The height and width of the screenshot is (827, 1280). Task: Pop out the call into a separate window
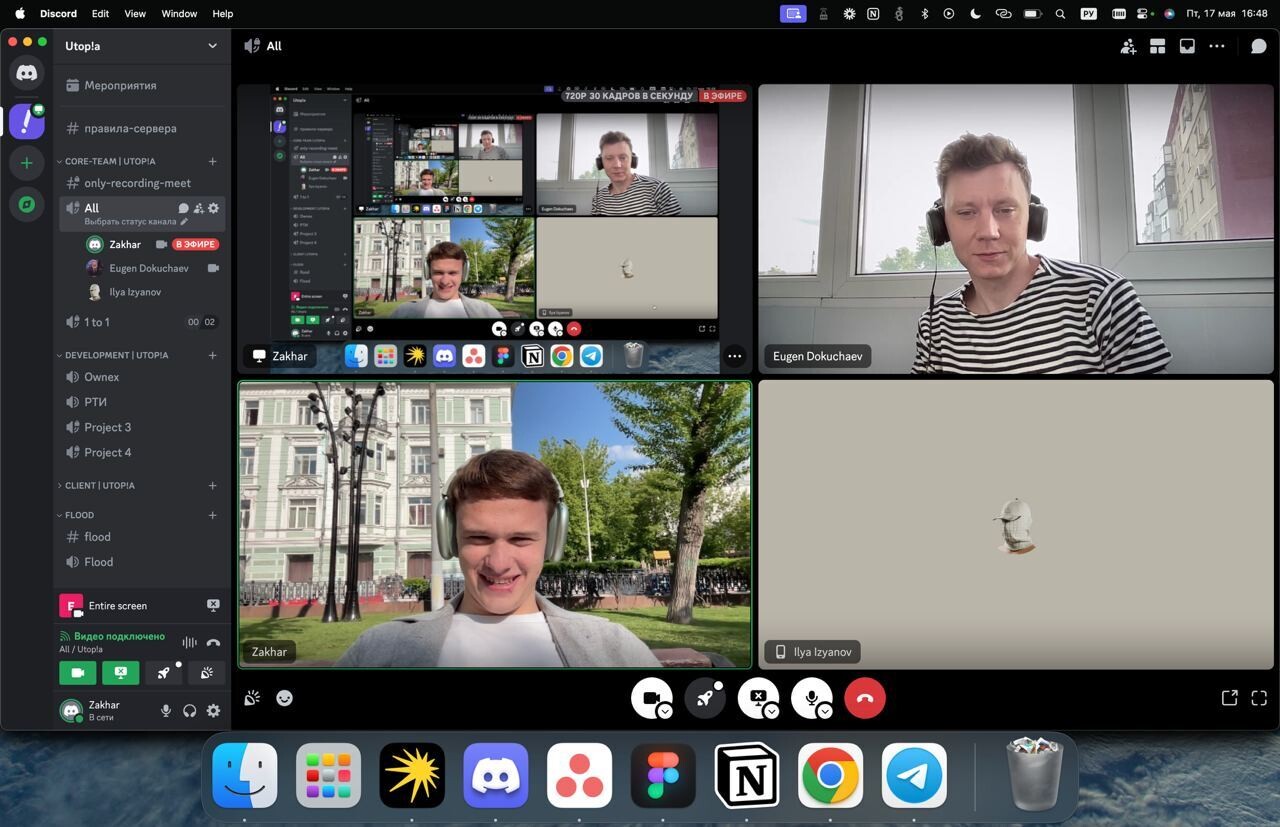pos(1230,698)
